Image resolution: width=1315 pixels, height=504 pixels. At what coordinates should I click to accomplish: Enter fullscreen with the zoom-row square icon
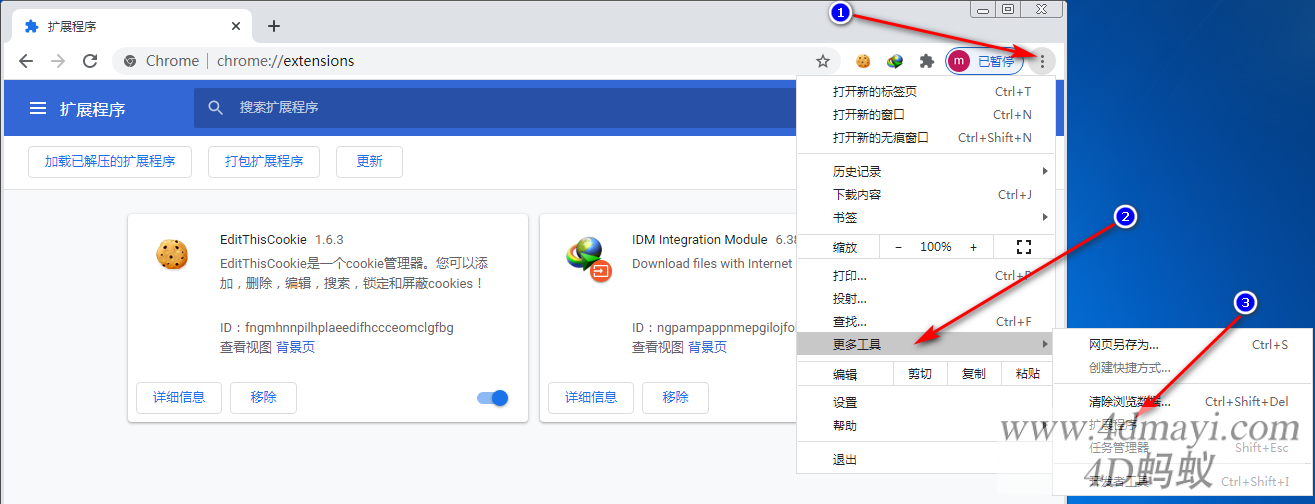click(1023, 246)
